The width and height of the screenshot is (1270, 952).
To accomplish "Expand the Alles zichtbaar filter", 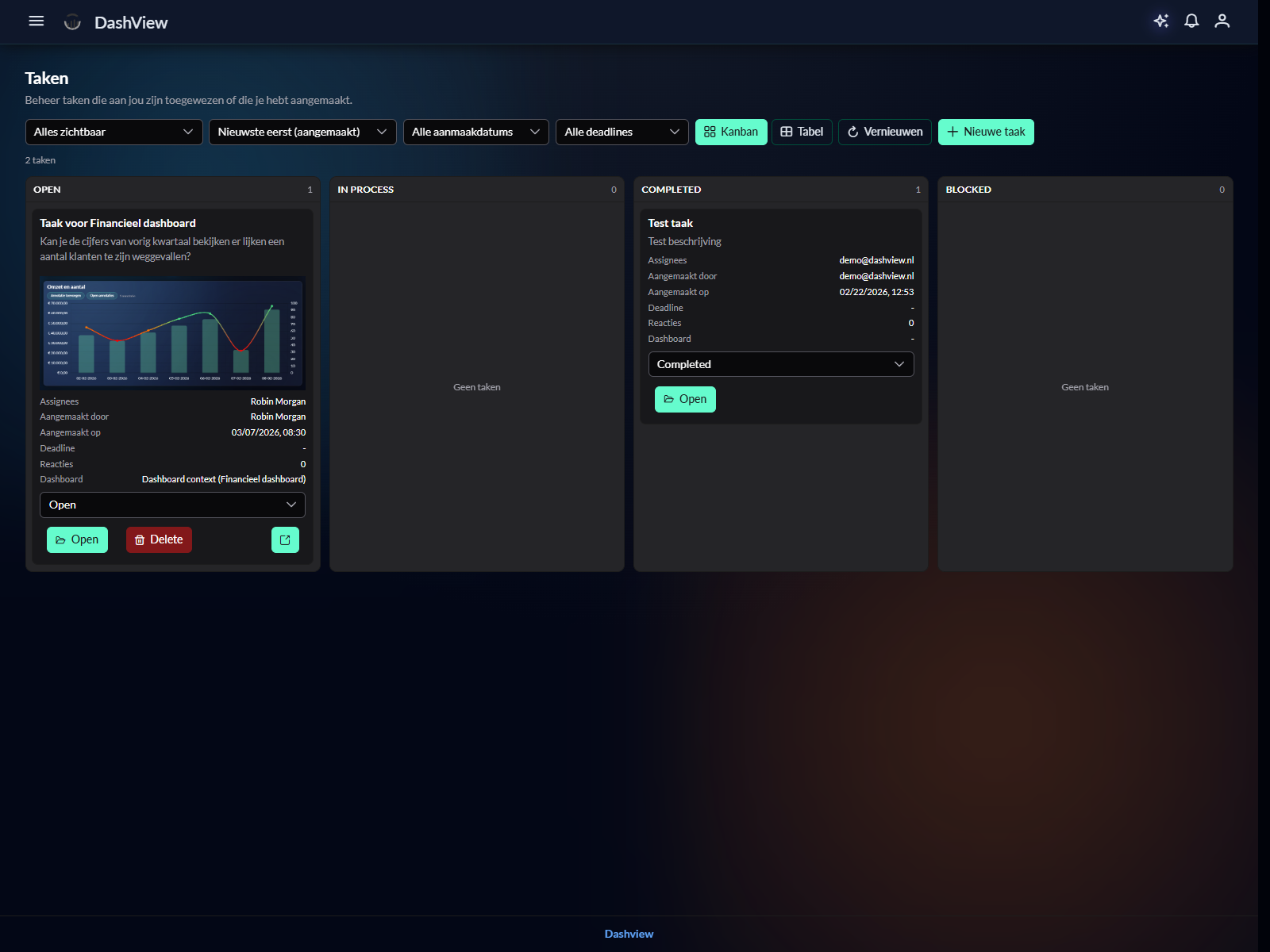I will tap(114, 132).
